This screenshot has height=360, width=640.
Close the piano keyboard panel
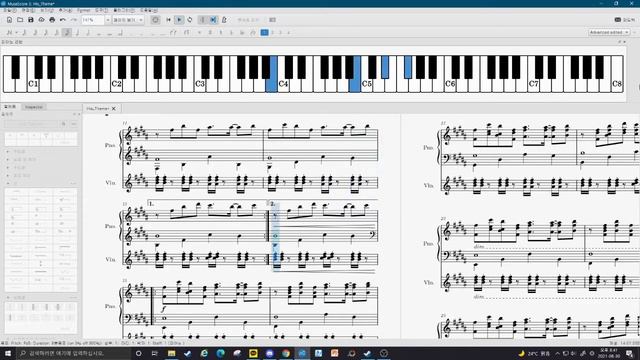624,42
